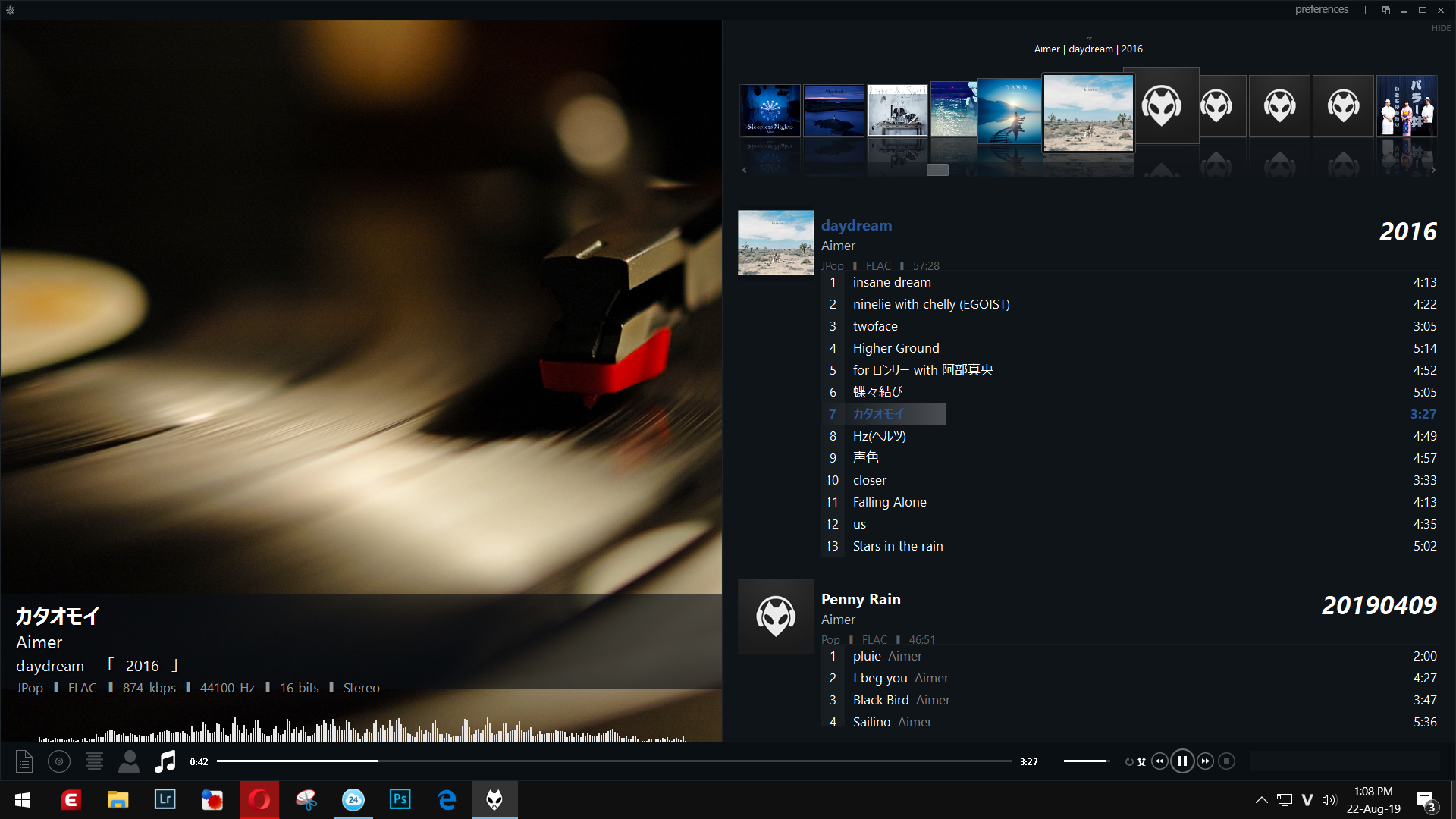Image resolution: width=1456 pixels, height=819 pixels.
Task: Stop playback with the stop button
Action: click(x=1226, y=761)
